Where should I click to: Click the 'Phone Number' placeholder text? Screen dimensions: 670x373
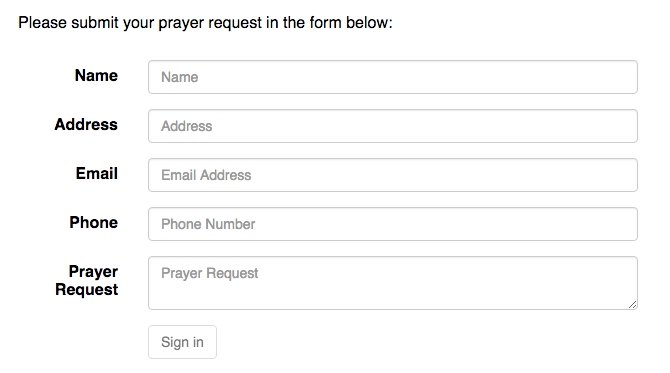(208, 224)
